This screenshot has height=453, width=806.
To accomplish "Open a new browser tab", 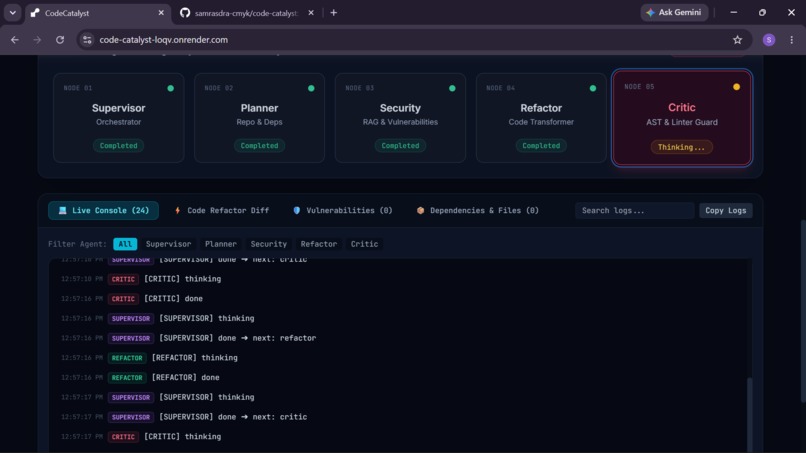I will (x=334, y=13).
